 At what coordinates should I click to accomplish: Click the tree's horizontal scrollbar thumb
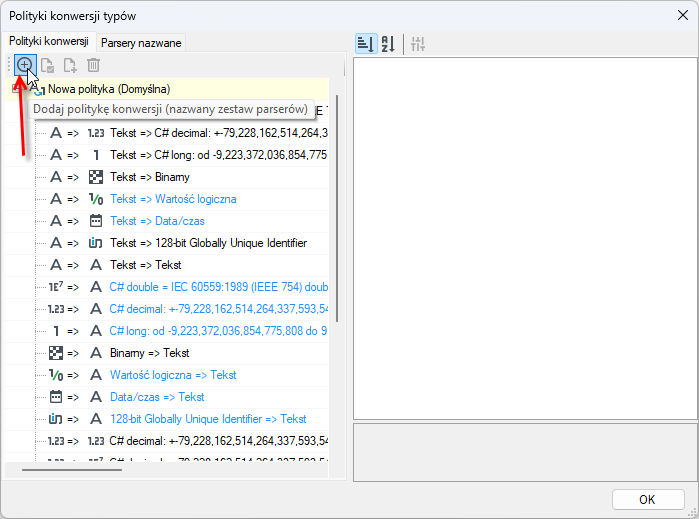coord(72,470)
